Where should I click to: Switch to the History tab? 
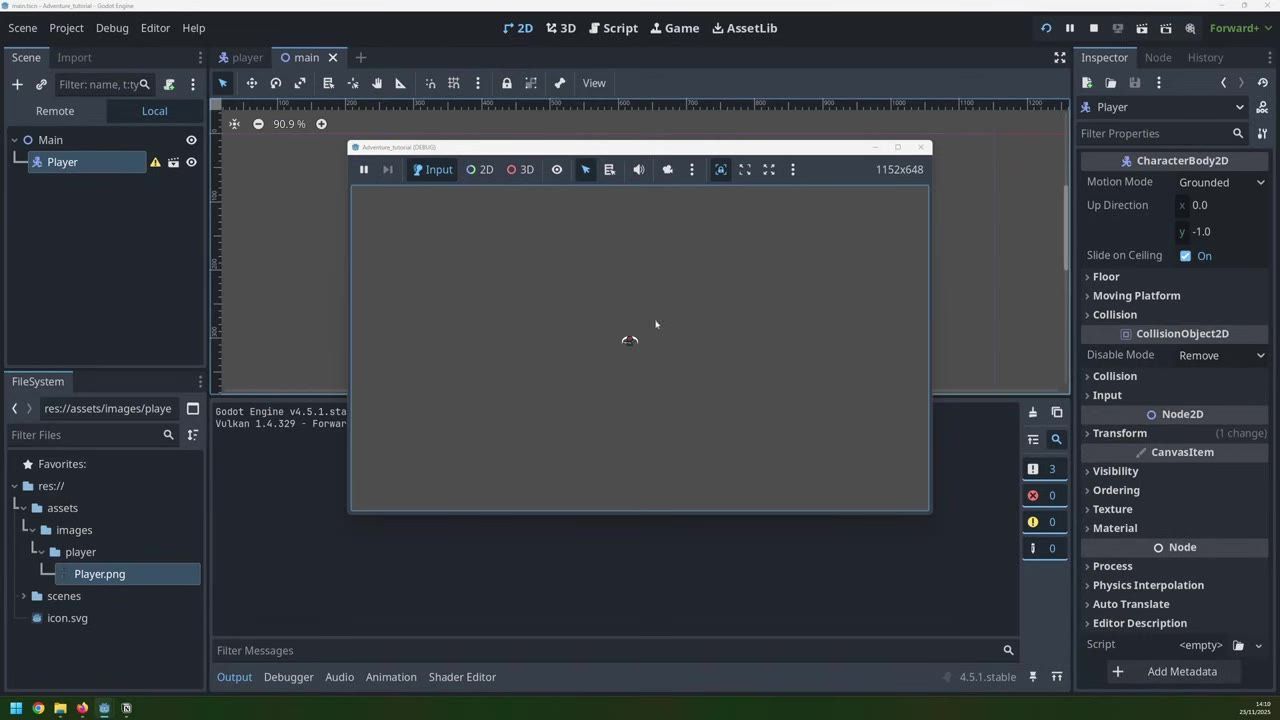(1205, 57)
